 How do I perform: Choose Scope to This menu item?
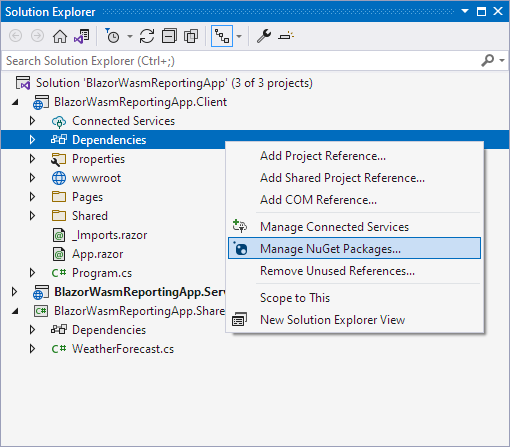(354, 298)
